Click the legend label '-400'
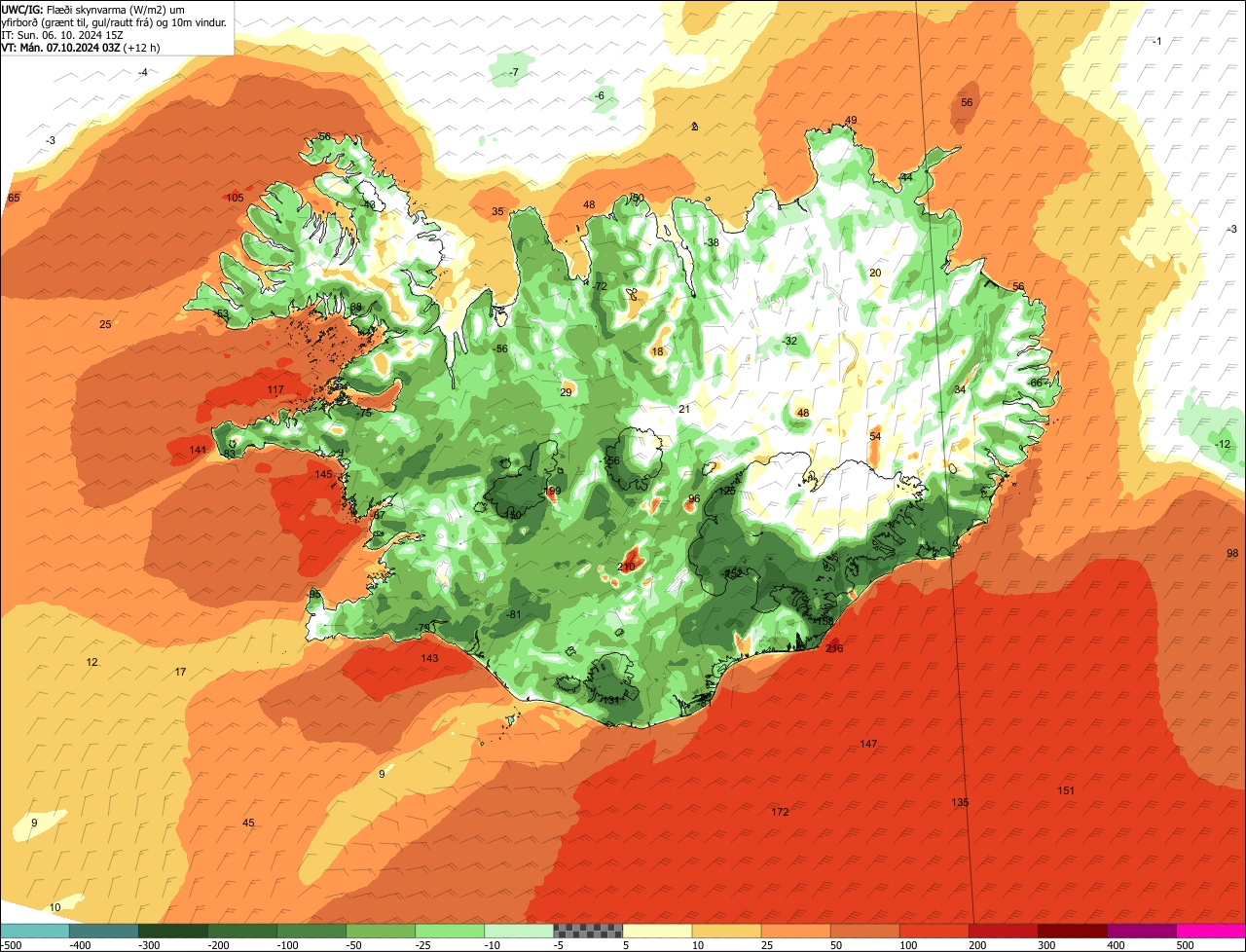 tap(81, 945)
